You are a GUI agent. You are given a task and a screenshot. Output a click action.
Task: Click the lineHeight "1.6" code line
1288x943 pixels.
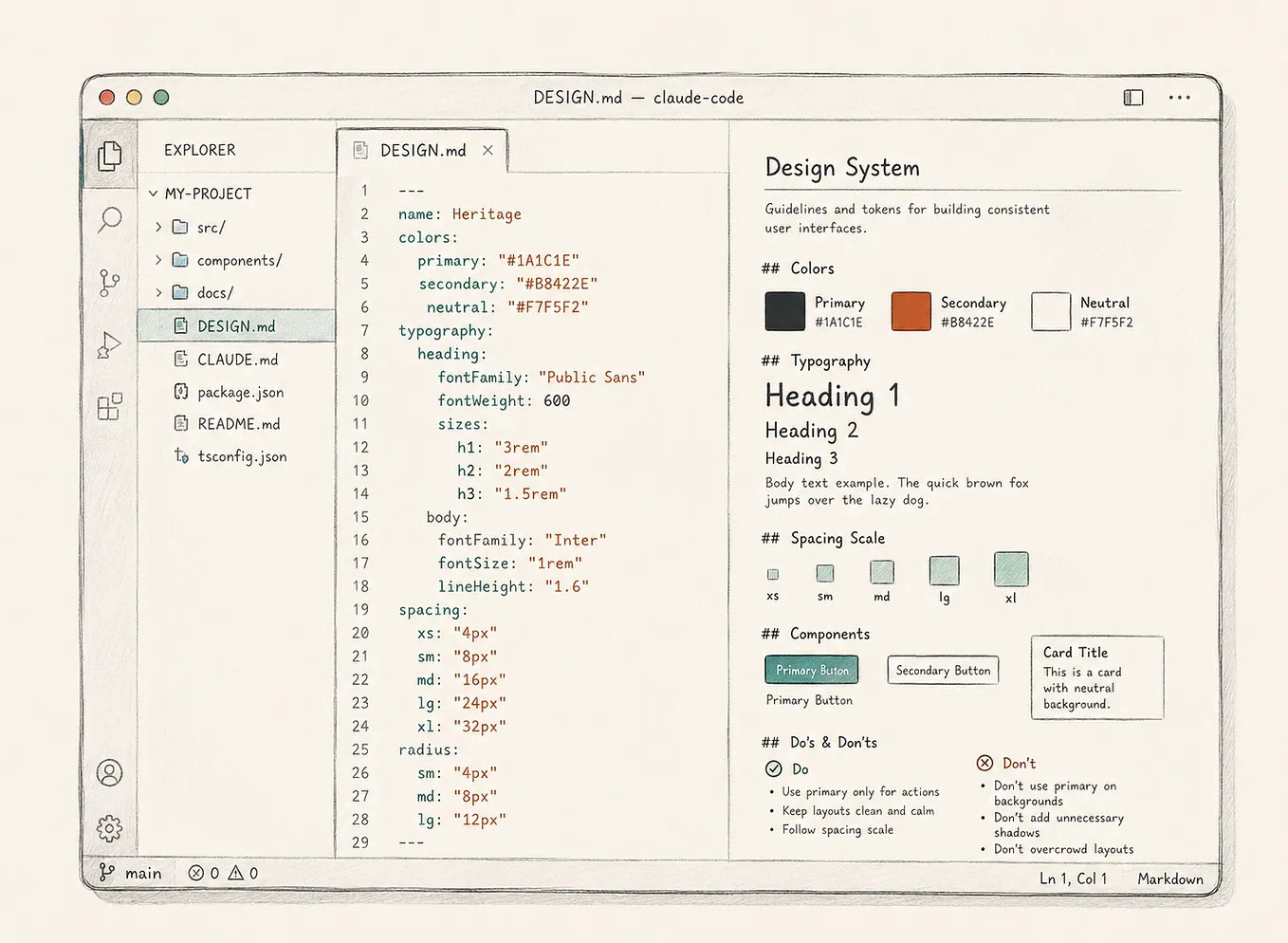click(x=513, y=586)
